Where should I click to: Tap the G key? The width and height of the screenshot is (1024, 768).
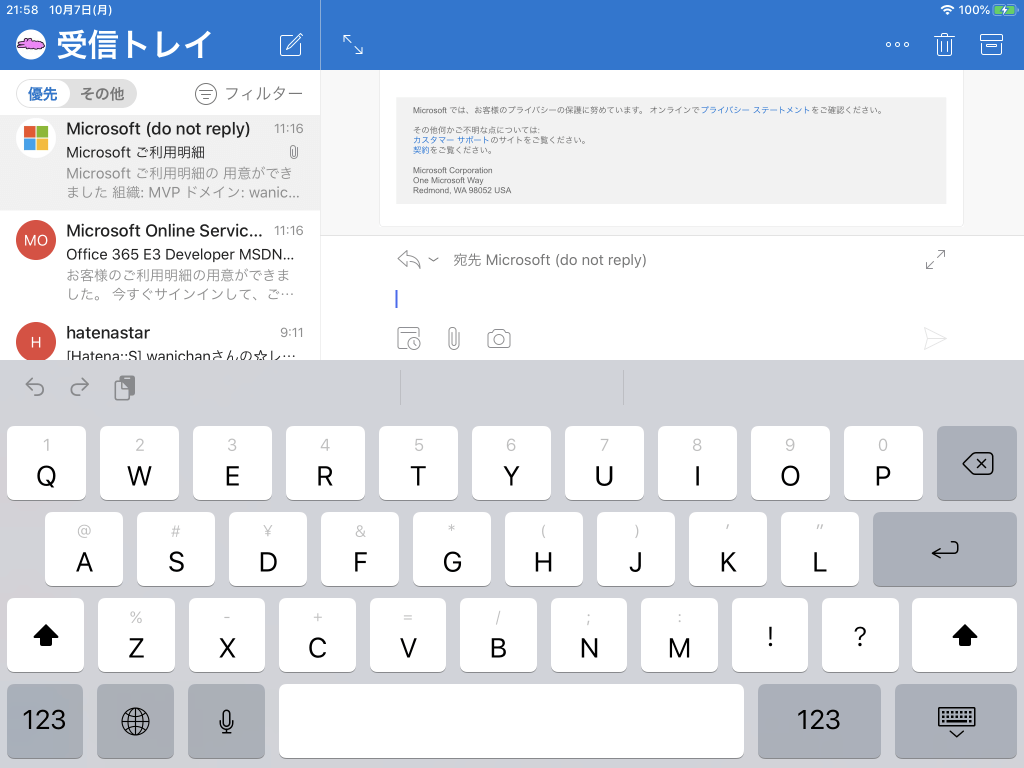coord(452,549)
